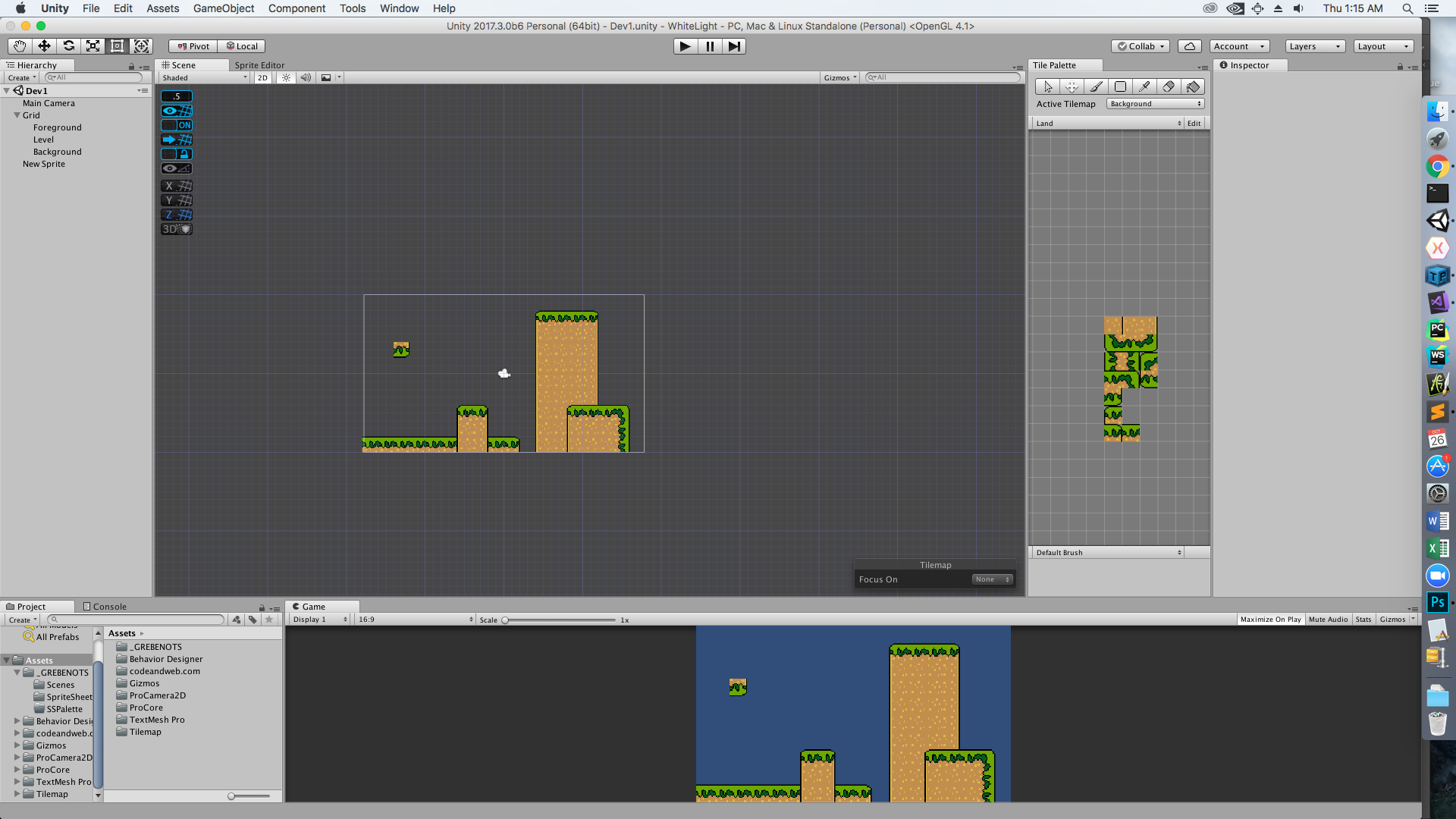Open the Land palette dropdown

click(x=1107, y=123)
